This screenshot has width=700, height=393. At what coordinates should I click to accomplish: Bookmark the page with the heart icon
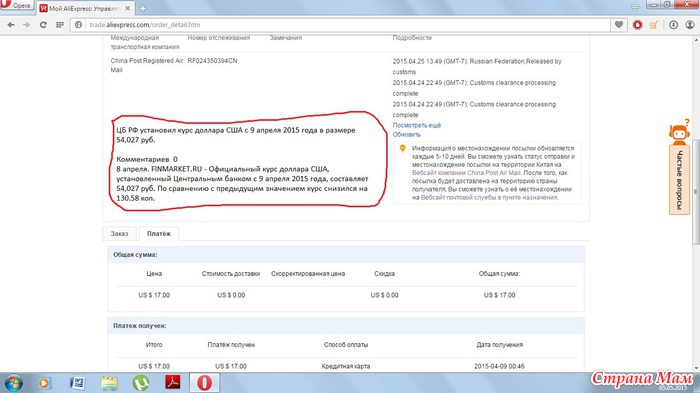pos(619,25)
